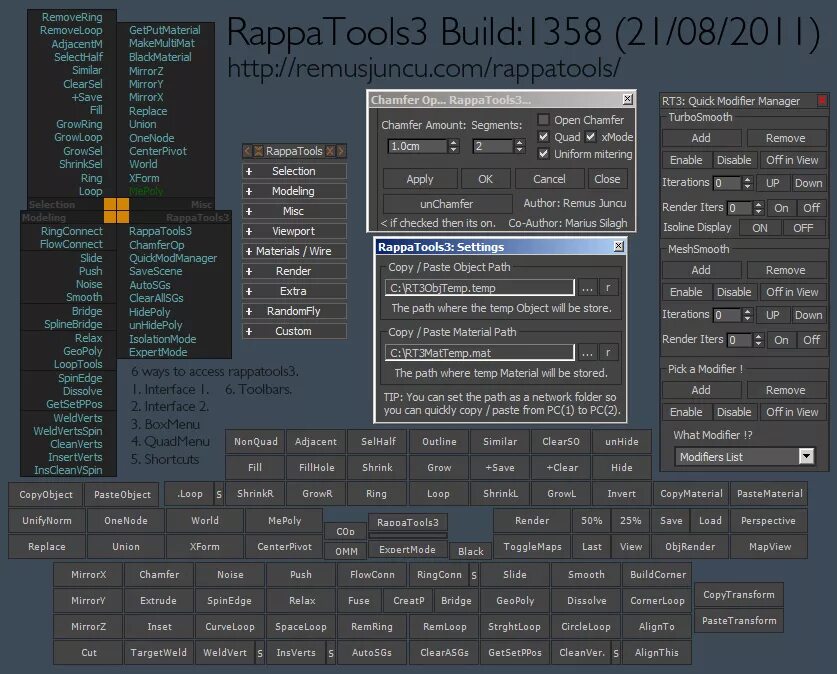This screenshot has width=837, height=674.
Task: Click the Chamfer Amount spinner arrows
Action: (454, 146)
